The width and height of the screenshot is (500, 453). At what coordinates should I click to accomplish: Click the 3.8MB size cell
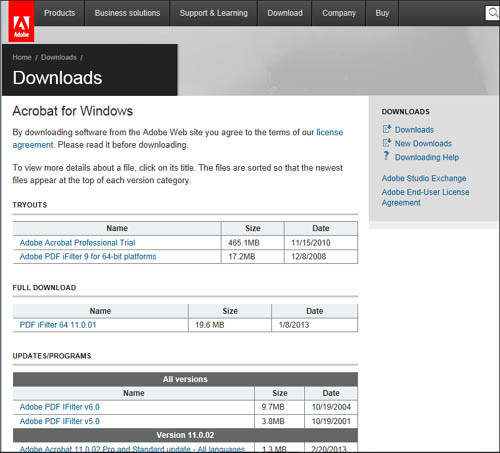click(280, 421)
